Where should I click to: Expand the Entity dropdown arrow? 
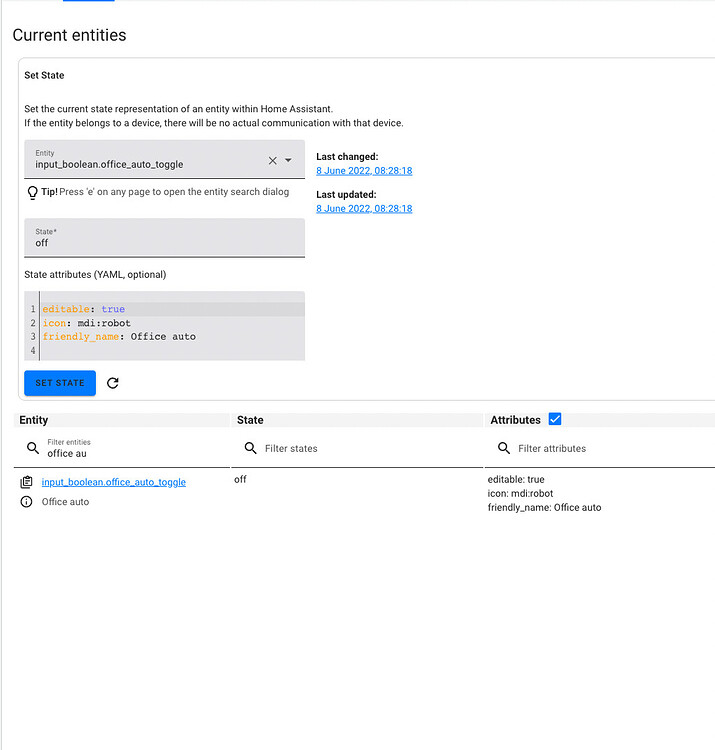289,160
